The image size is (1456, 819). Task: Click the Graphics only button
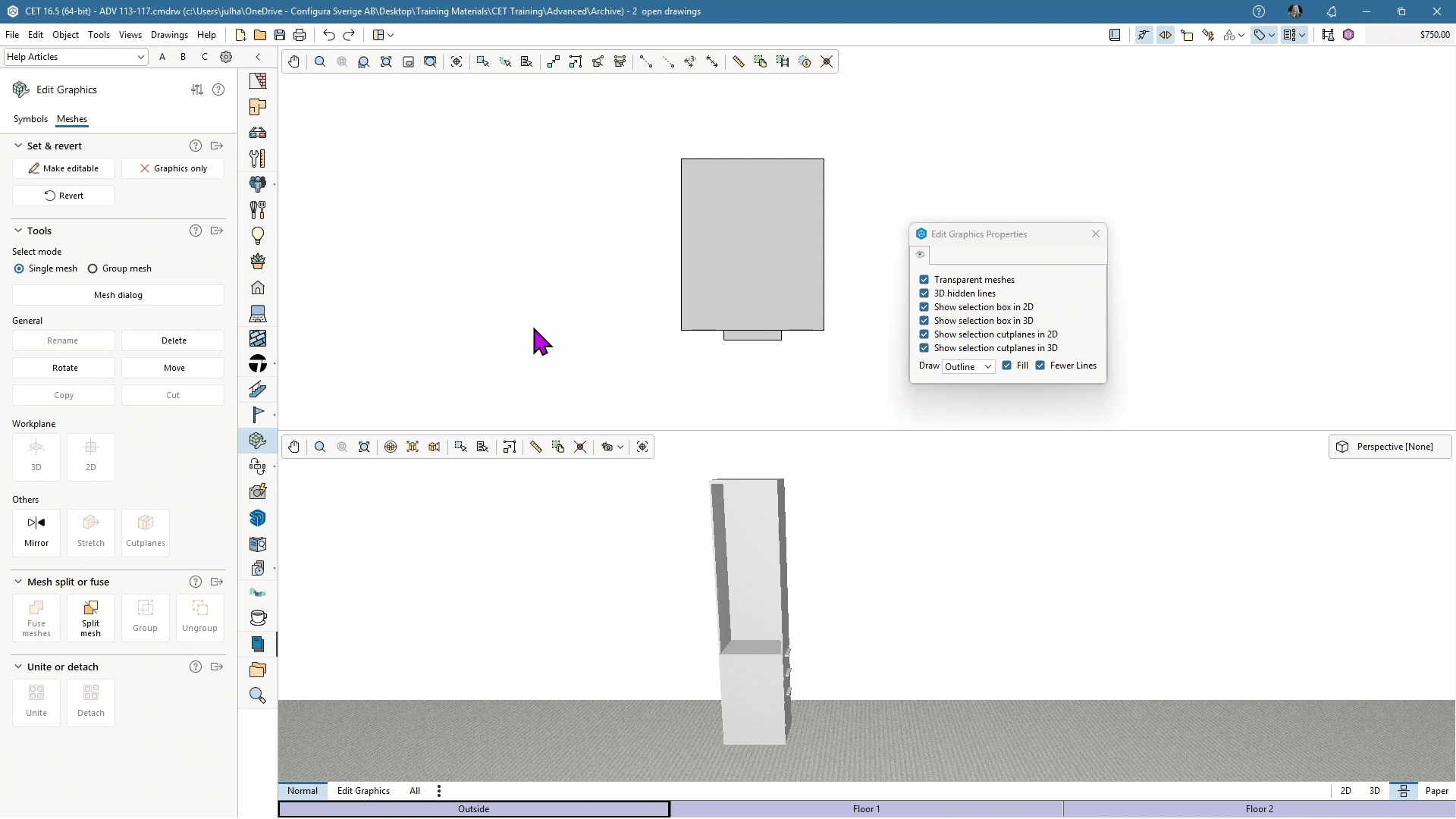(173, 168)
